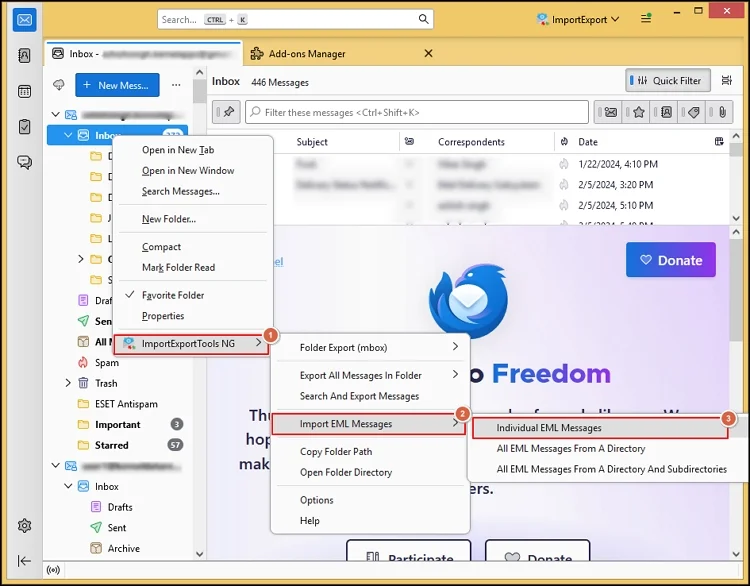This screenshot has height=586, width=750.
Task: Click Filter these messages field
Action: click(417, 112)
